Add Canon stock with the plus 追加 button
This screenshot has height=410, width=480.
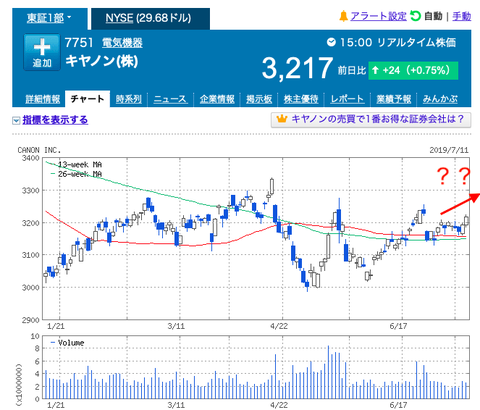point(42,52)
